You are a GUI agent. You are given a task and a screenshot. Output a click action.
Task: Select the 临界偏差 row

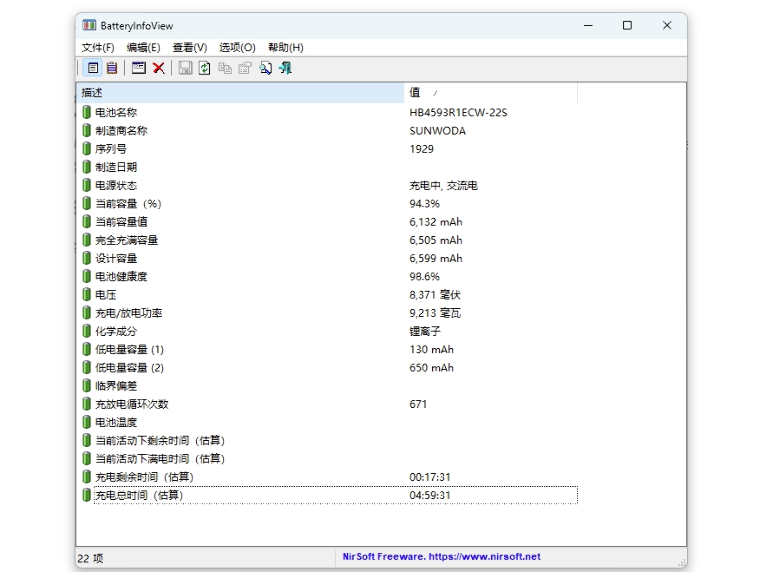click(x=330, y=386)
